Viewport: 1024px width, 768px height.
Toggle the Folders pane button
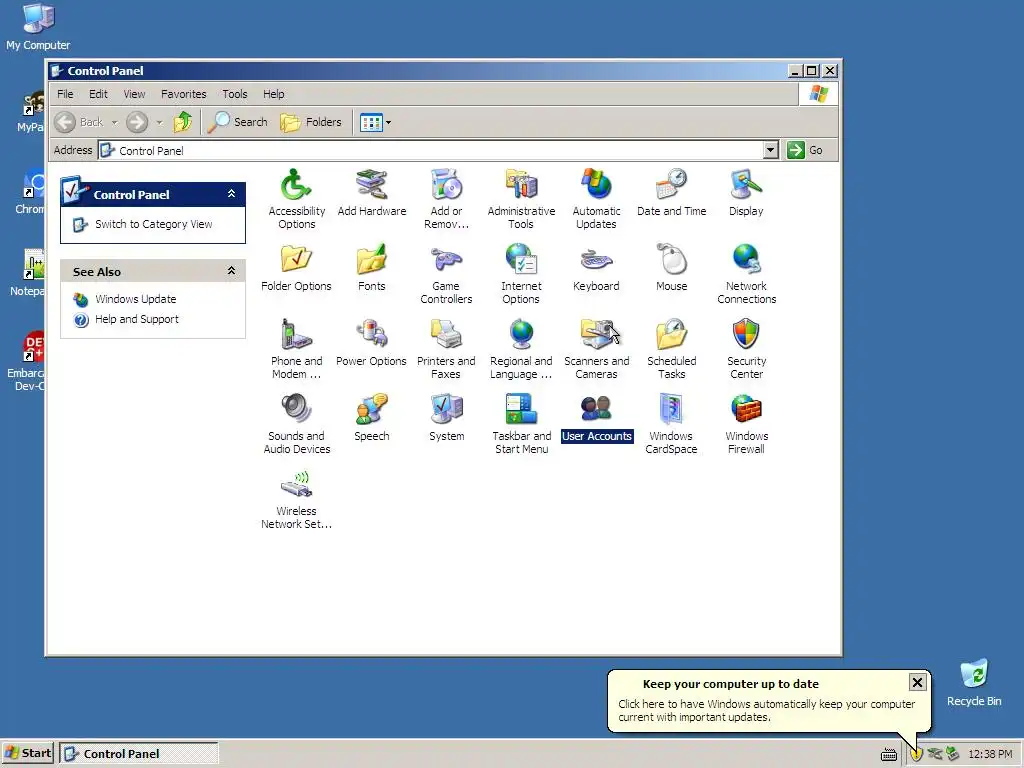pos(311,122)
